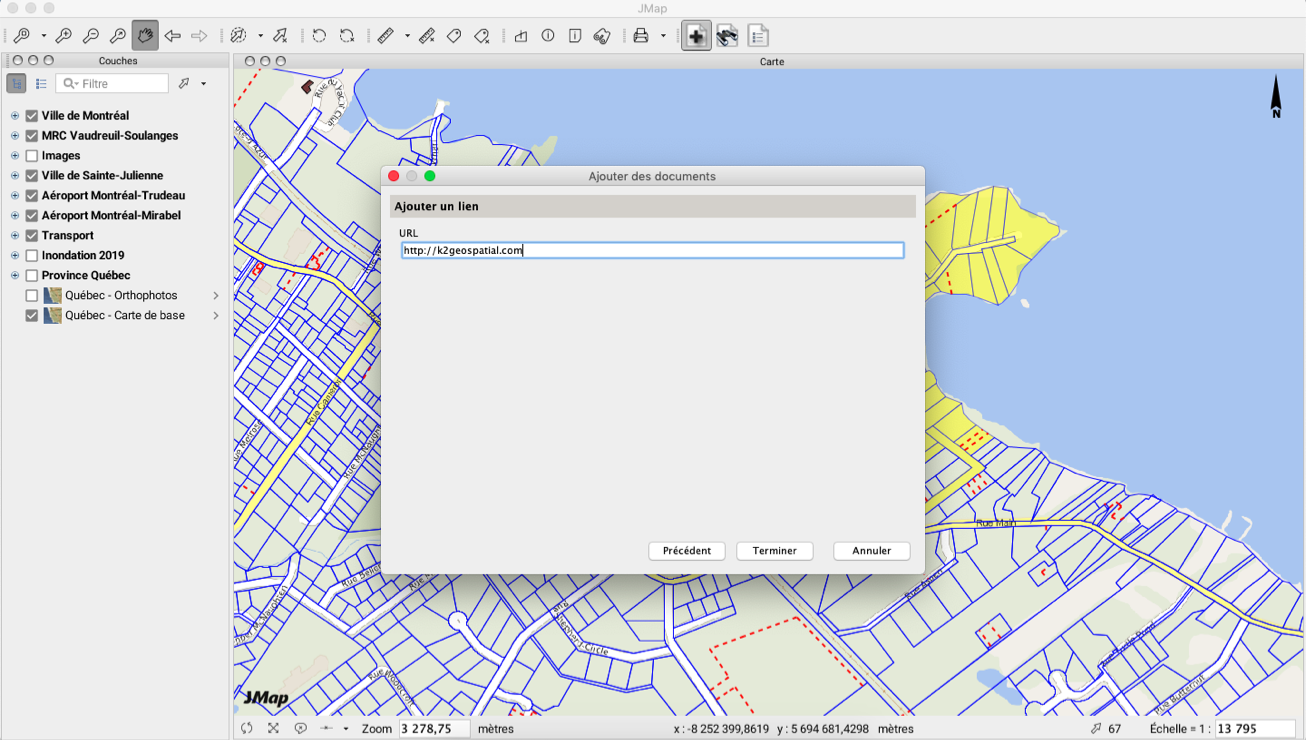Open the print dropdown arrow
The image size is (1306, 740).
663,37
